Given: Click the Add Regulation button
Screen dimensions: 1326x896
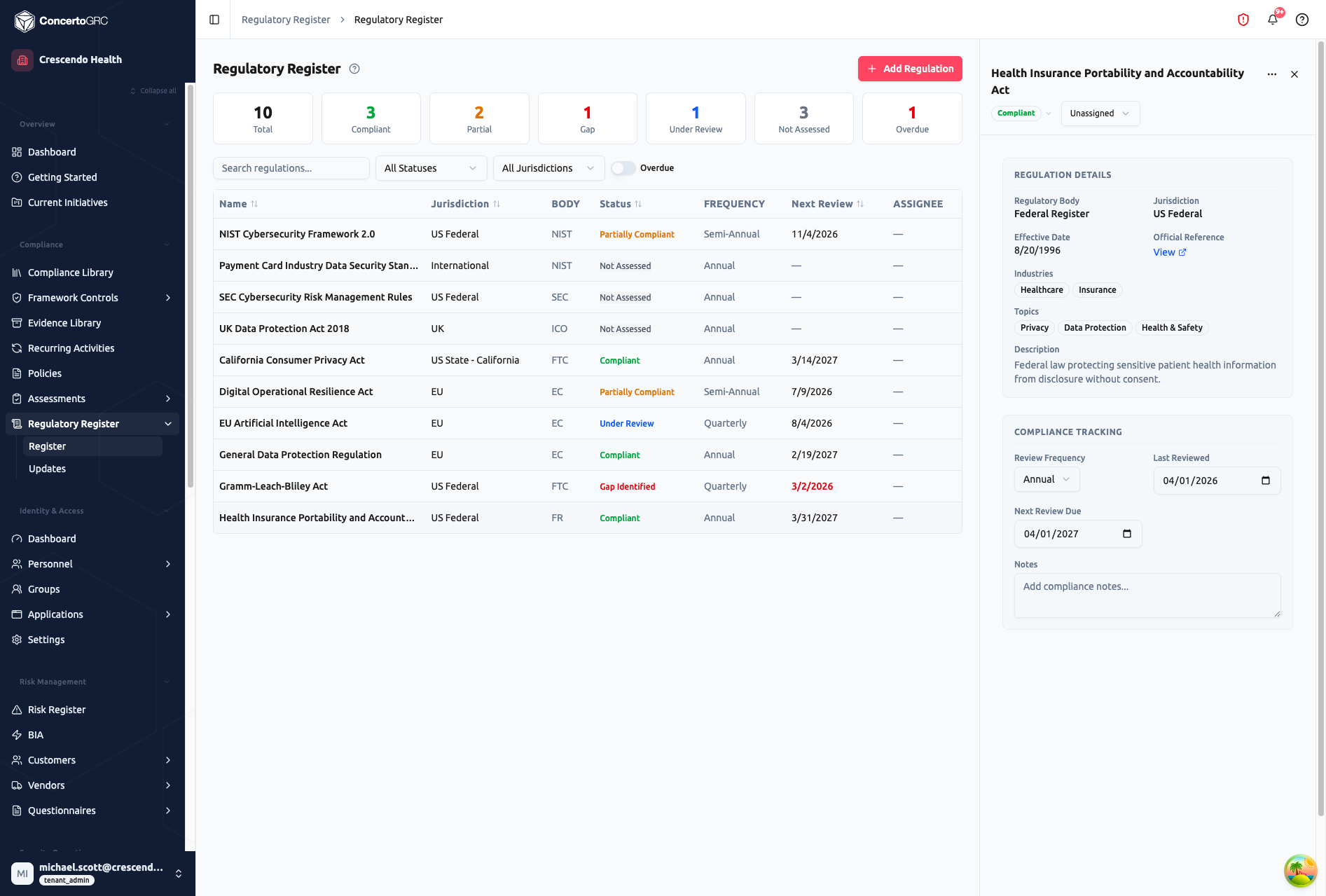Looking at the screenshot, I should (910, 69).
